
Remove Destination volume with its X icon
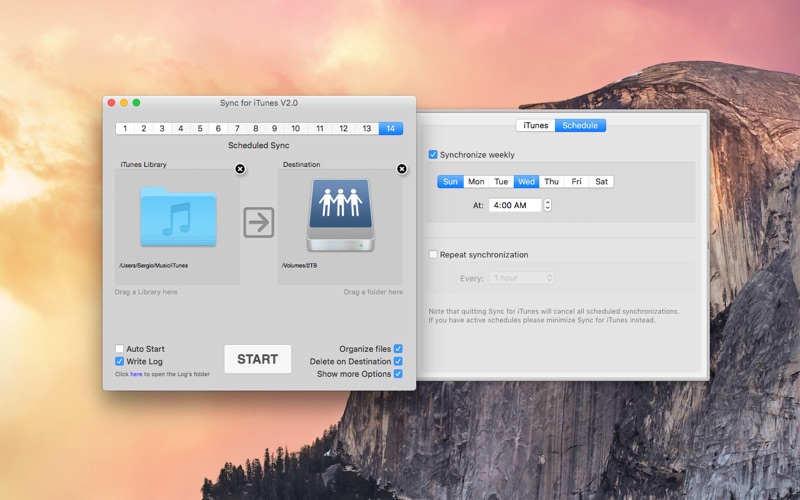402,169
